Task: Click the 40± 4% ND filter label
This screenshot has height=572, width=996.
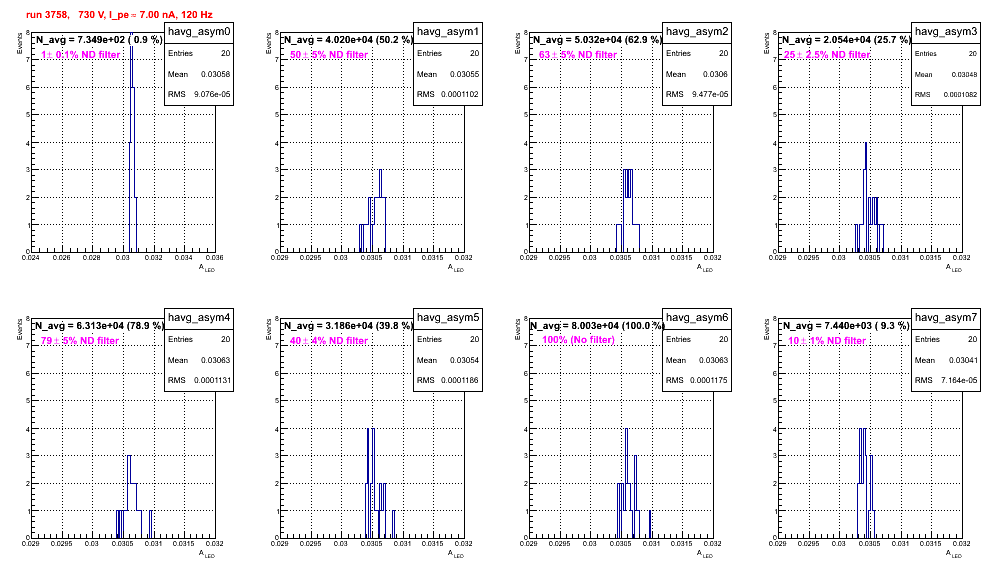Action: click(329, 341)
